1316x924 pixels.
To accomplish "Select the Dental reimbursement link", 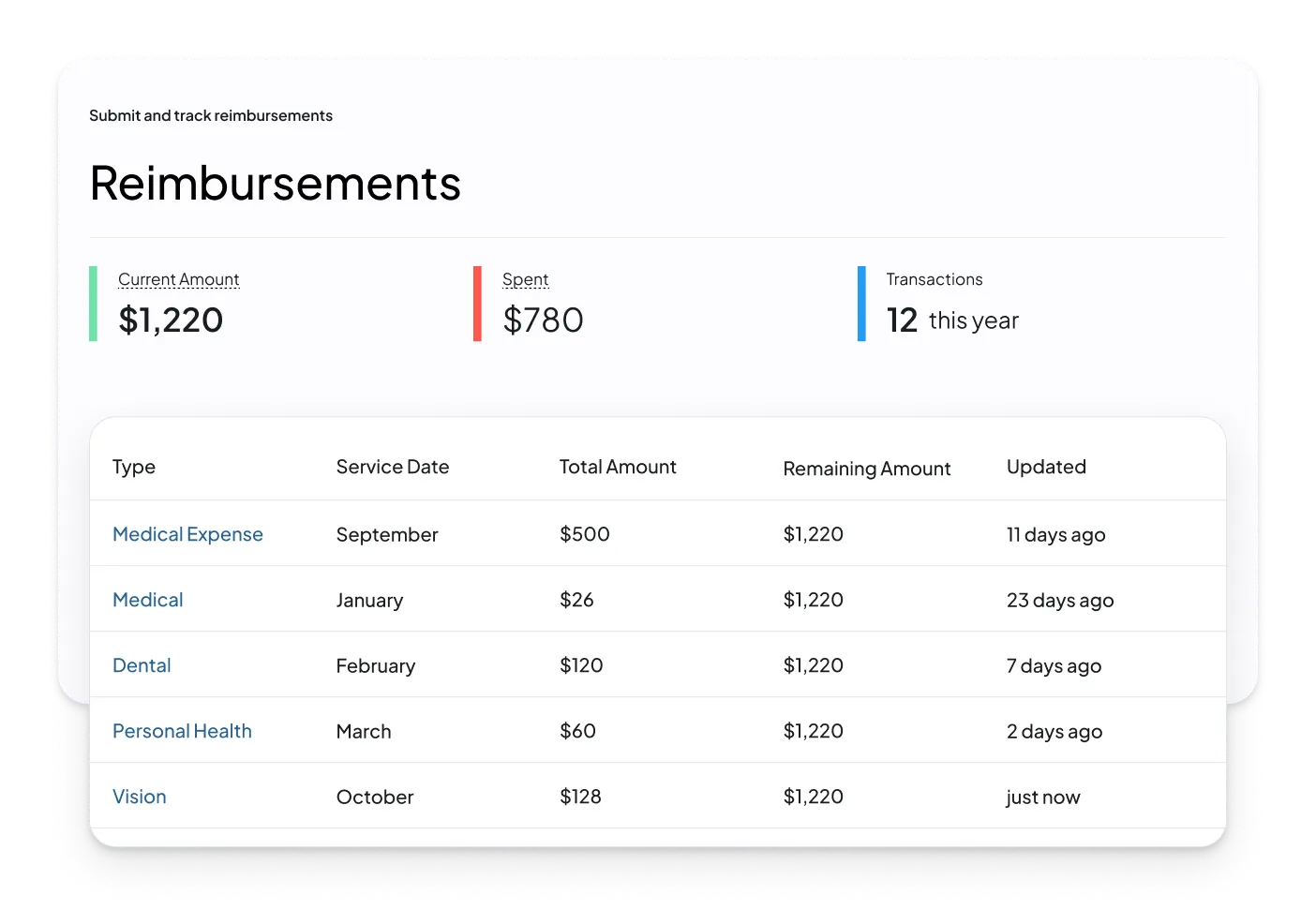I will point(142,665).
